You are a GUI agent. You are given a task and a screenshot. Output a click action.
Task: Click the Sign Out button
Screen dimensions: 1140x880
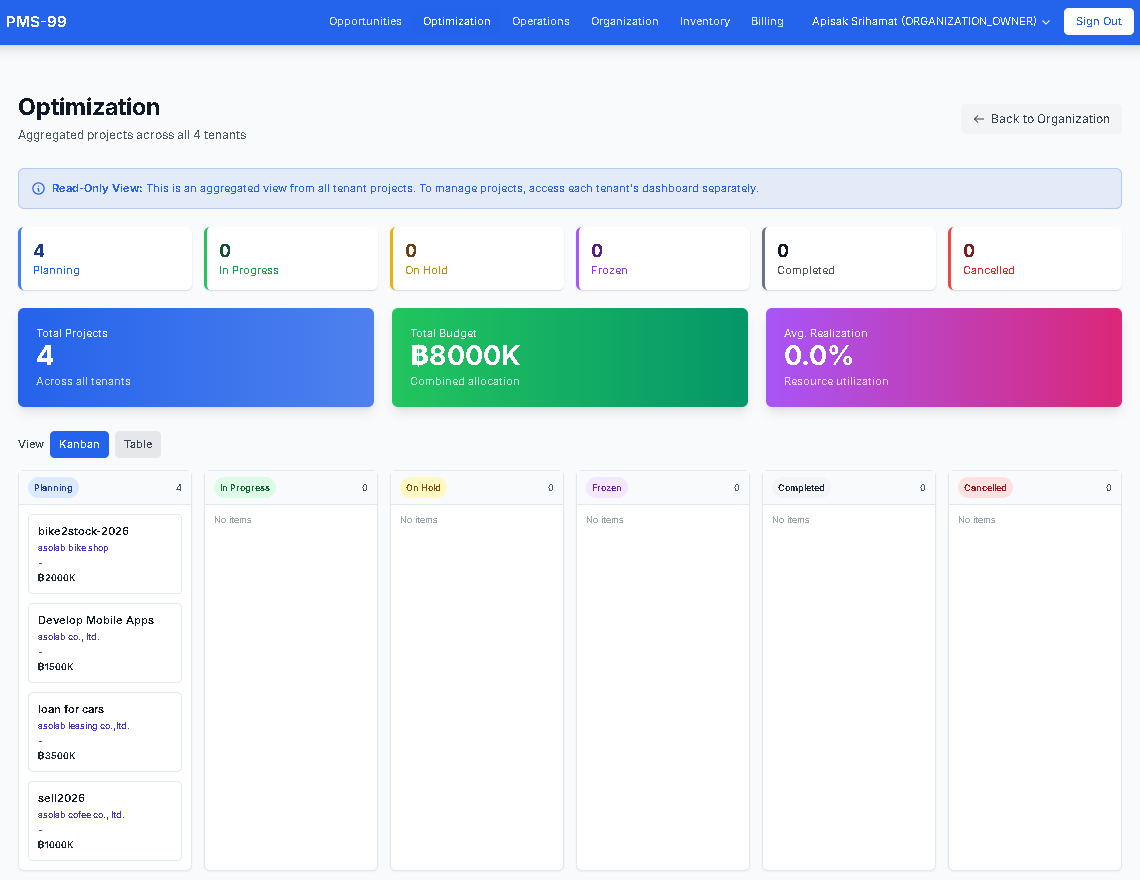[1098, 21]
